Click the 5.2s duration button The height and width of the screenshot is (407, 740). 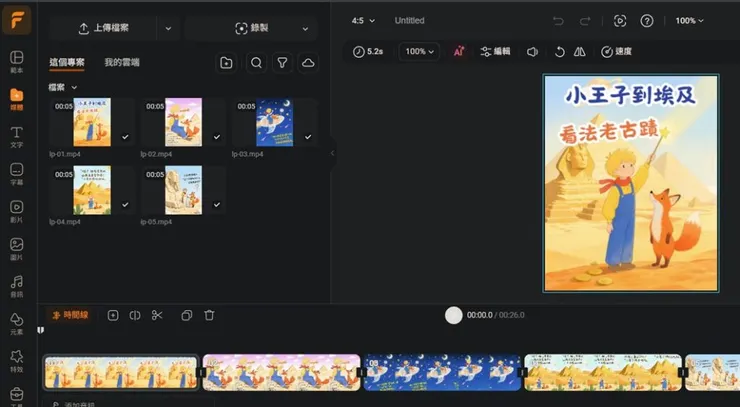point(368,51)
